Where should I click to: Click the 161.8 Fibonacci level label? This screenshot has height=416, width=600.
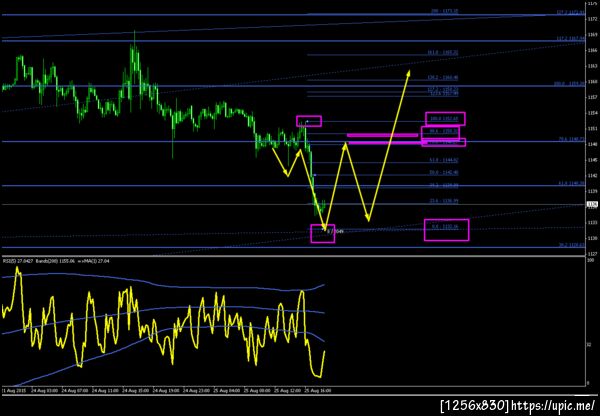(443, 52)
